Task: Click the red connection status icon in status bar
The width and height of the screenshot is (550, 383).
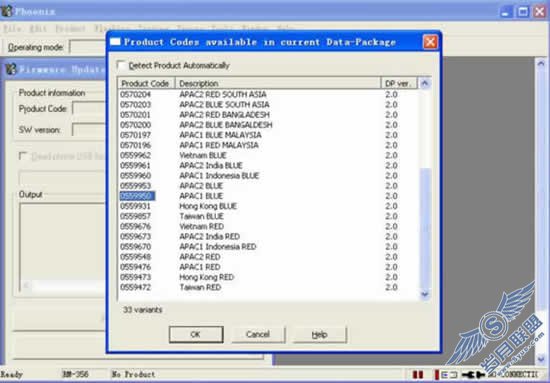Action: [x=418, y=375]
